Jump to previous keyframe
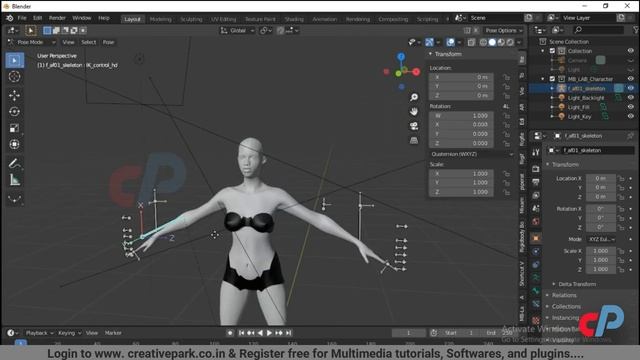This screenshot has width=640, height=360. pos(251,333)
